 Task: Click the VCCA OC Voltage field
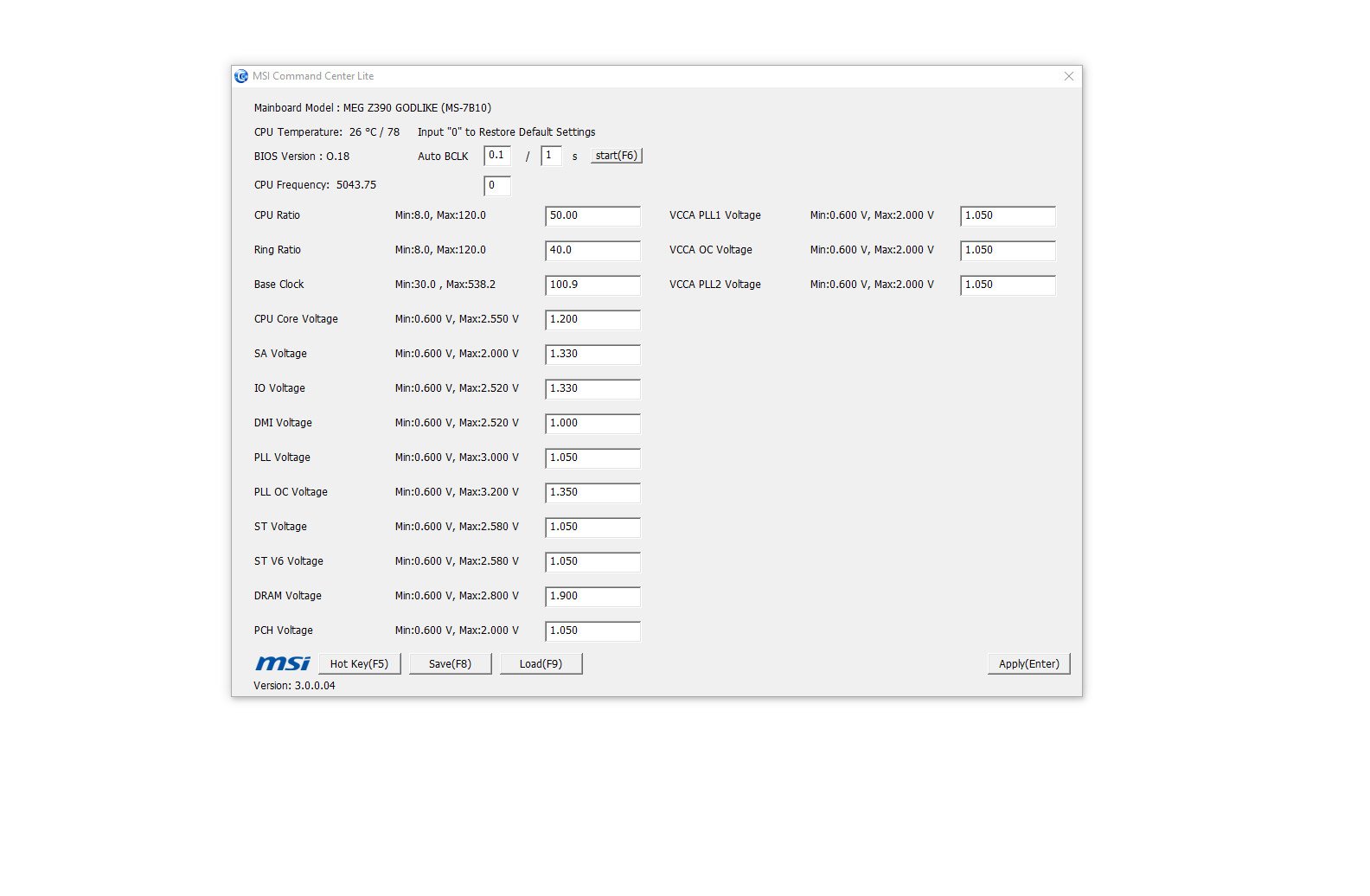coord(1008,251)
